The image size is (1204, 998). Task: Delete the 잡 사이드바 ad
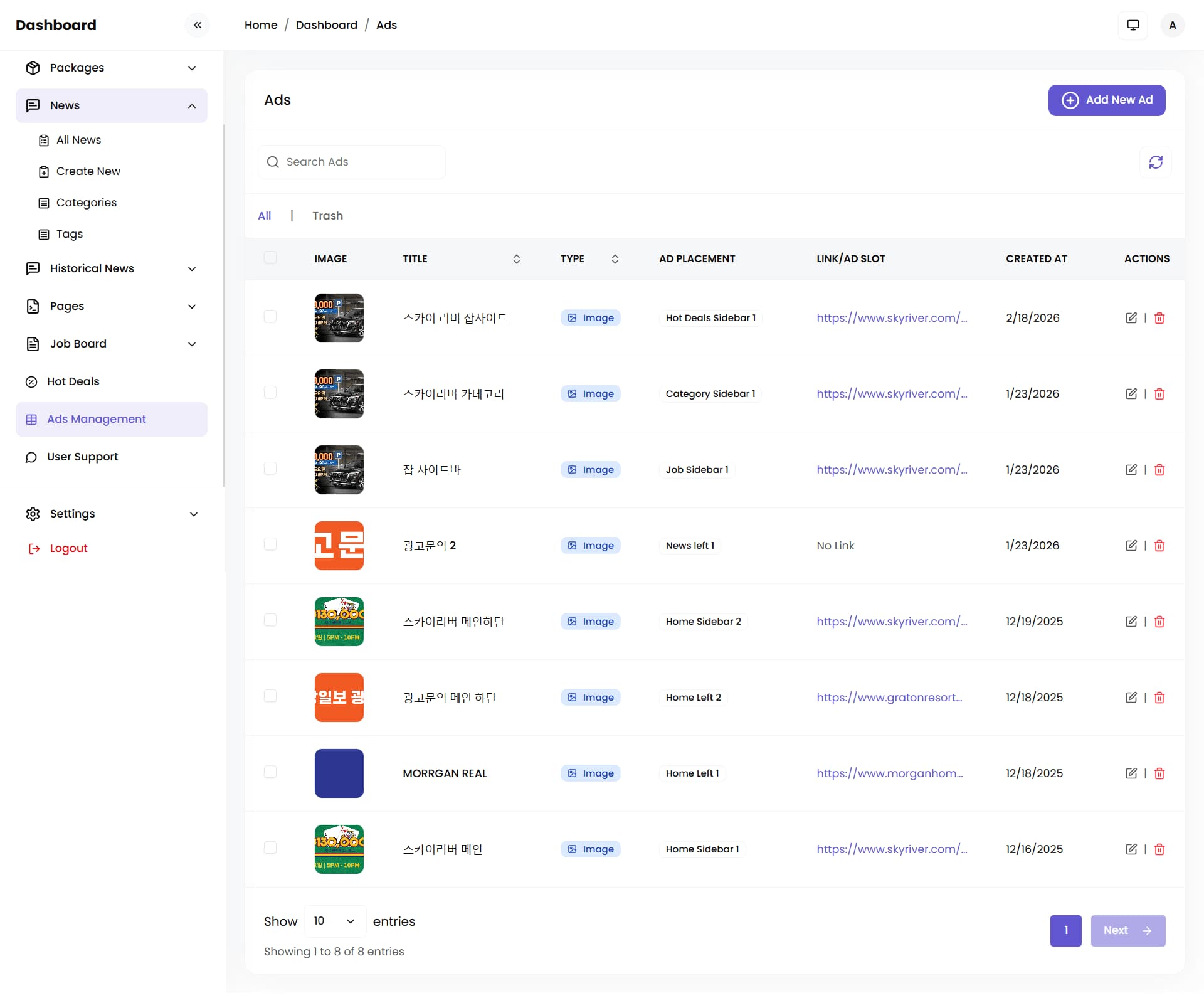pyautogui.click(x=1159, y=470)
